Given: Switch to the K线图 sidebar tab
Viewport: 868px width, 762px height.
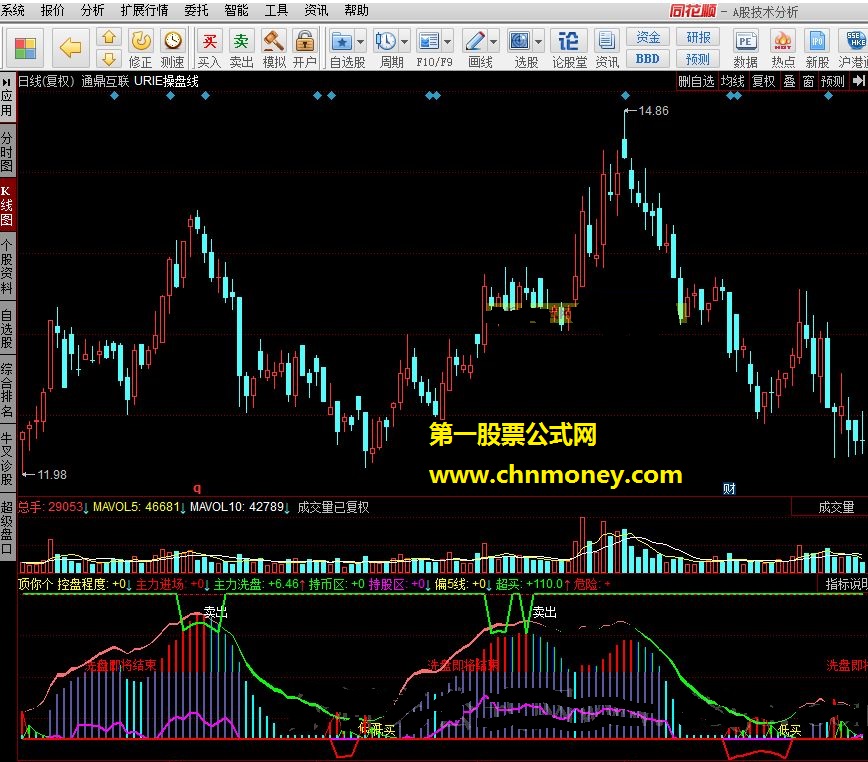Looking at the screenshot, I should (x=7, y=205).
